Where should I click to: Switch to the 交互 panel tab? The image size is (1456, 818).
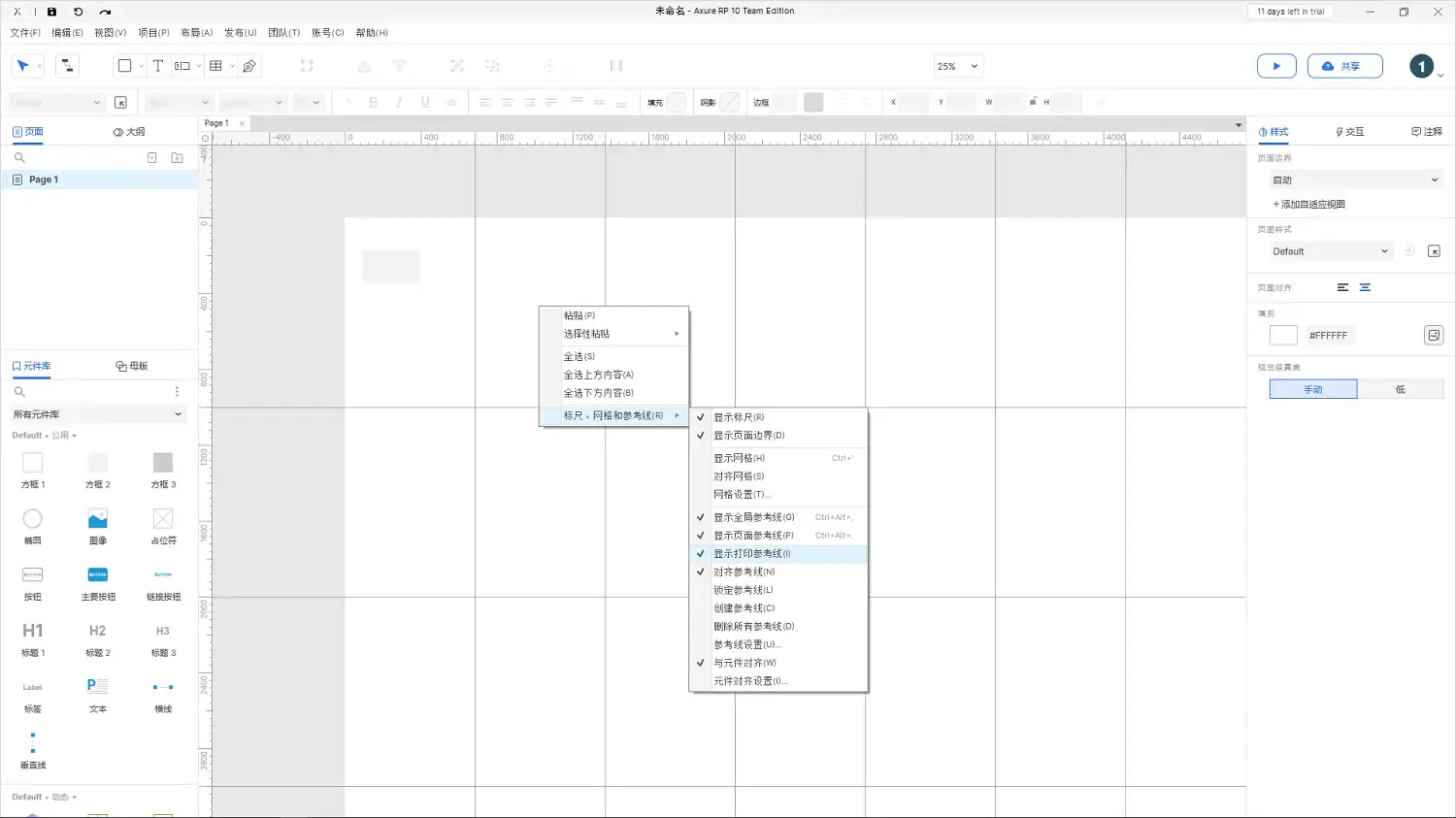(1349, 131)
